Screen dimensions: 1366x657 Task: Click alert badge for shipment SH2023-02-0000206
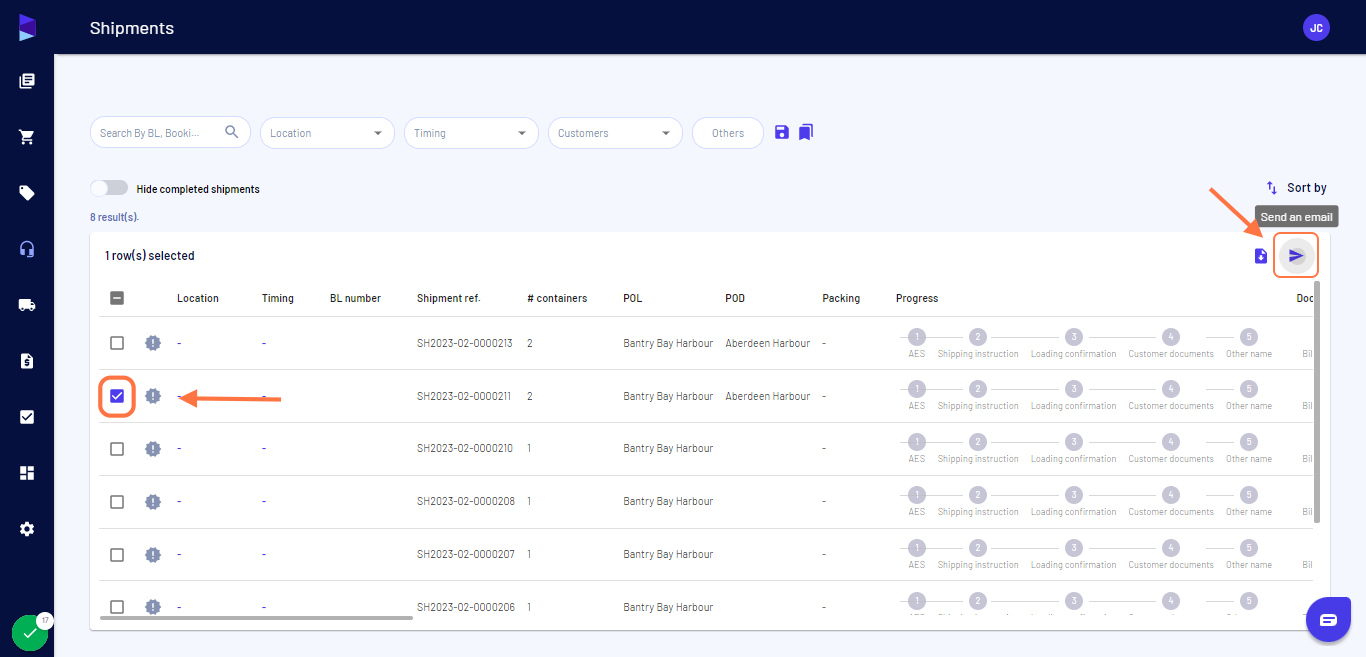[152, 607]
